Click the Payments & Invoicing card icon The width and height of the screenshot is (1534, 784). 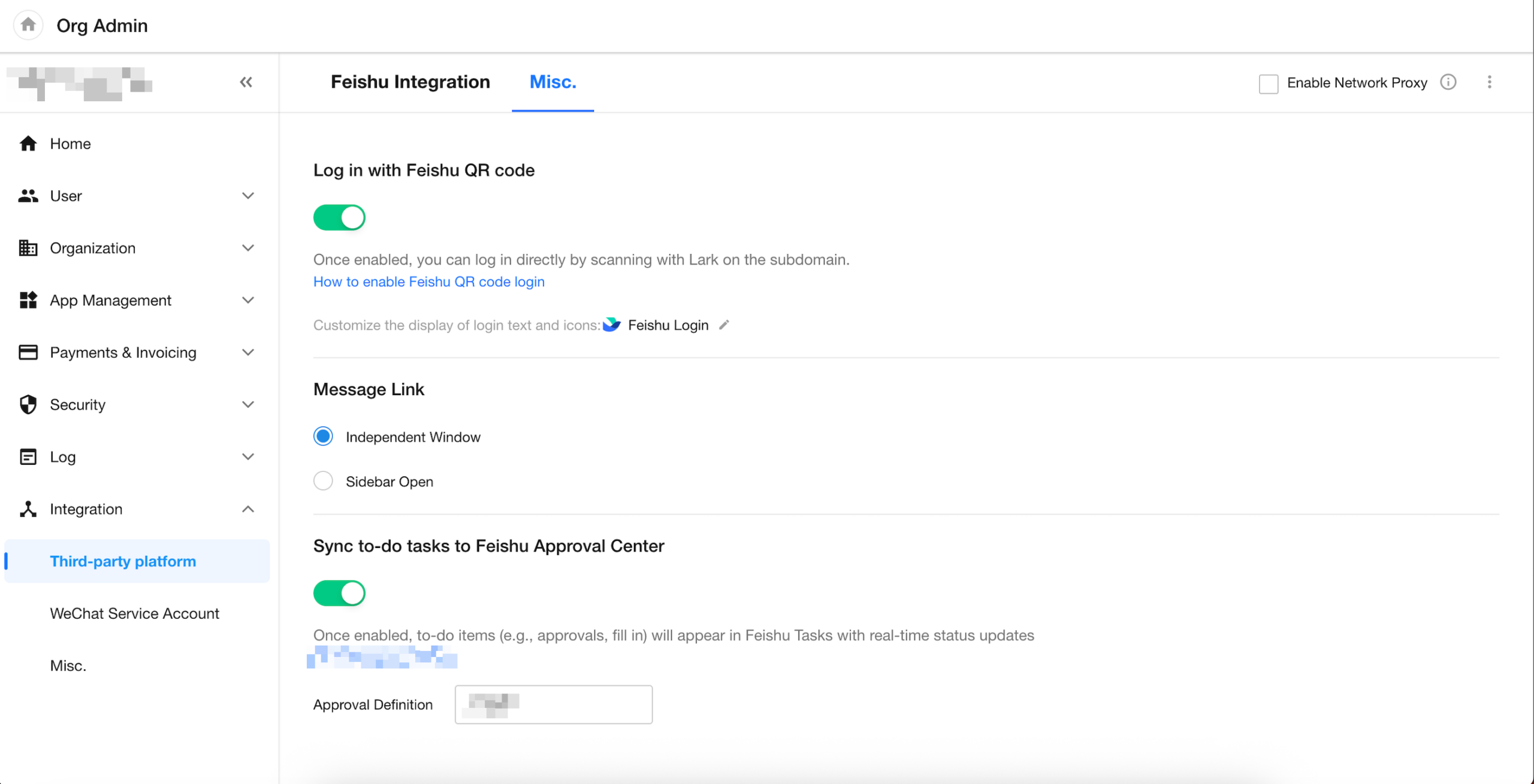coord(28,352)
